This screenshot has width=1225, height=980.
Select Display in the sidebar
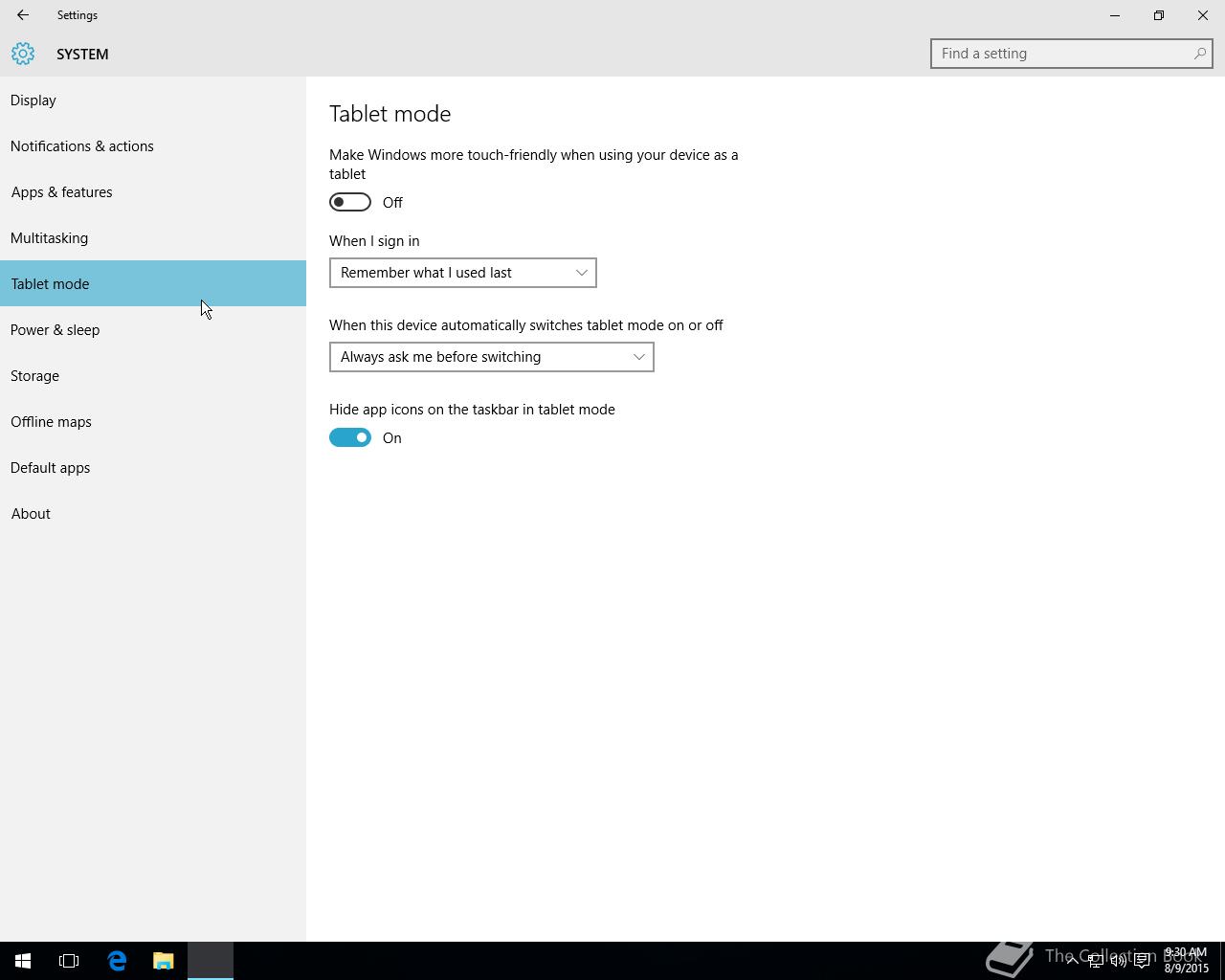point(153,100)
